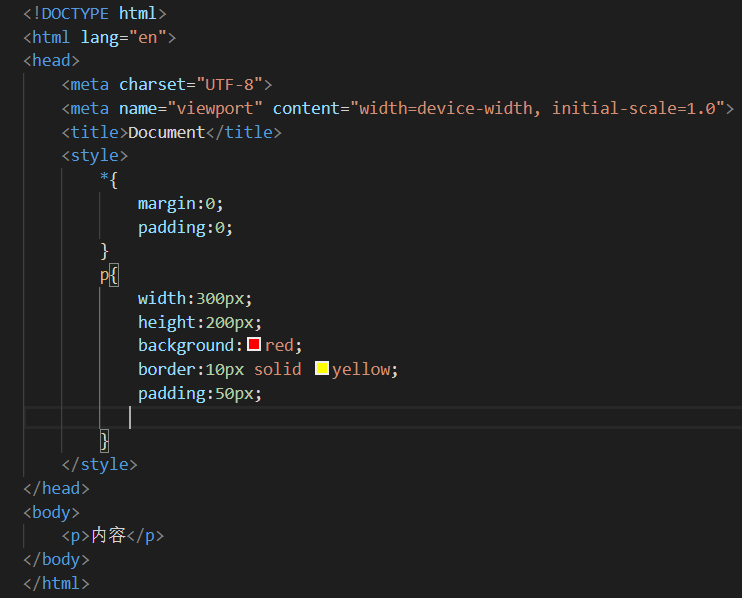Place cursor on the lang="en" attribute
Viewport: 742px width, 598px height.
(x=128, y=37)
